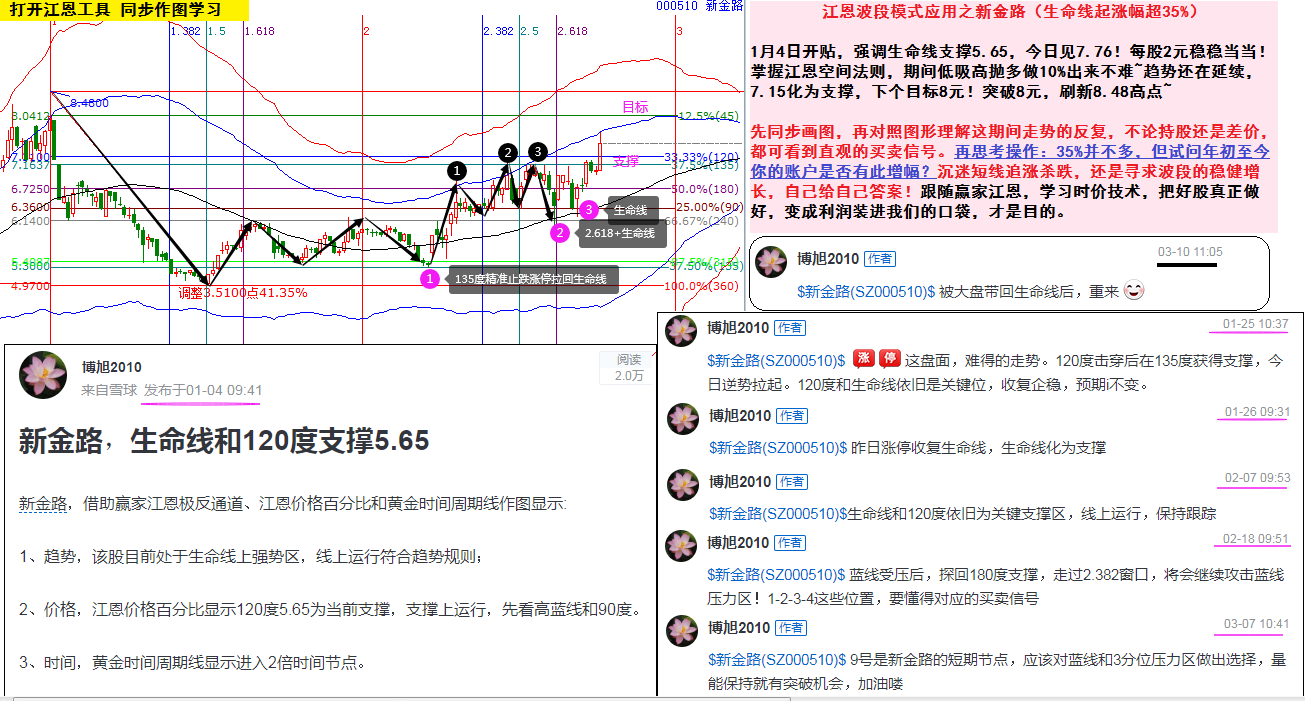Click the 2.382 time cycle label atop the chart
This screenshot has width=1305, height=701.
pyautogui.click(x=497, y=32)
